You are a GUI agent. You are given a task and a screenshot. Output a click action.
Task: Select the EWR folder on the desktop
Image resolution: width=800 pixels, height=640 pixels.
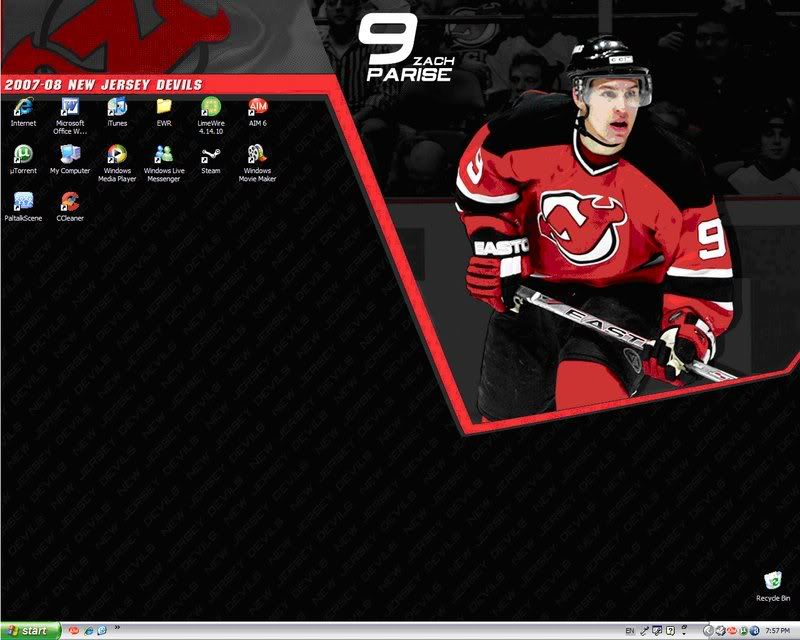[164, 112]
